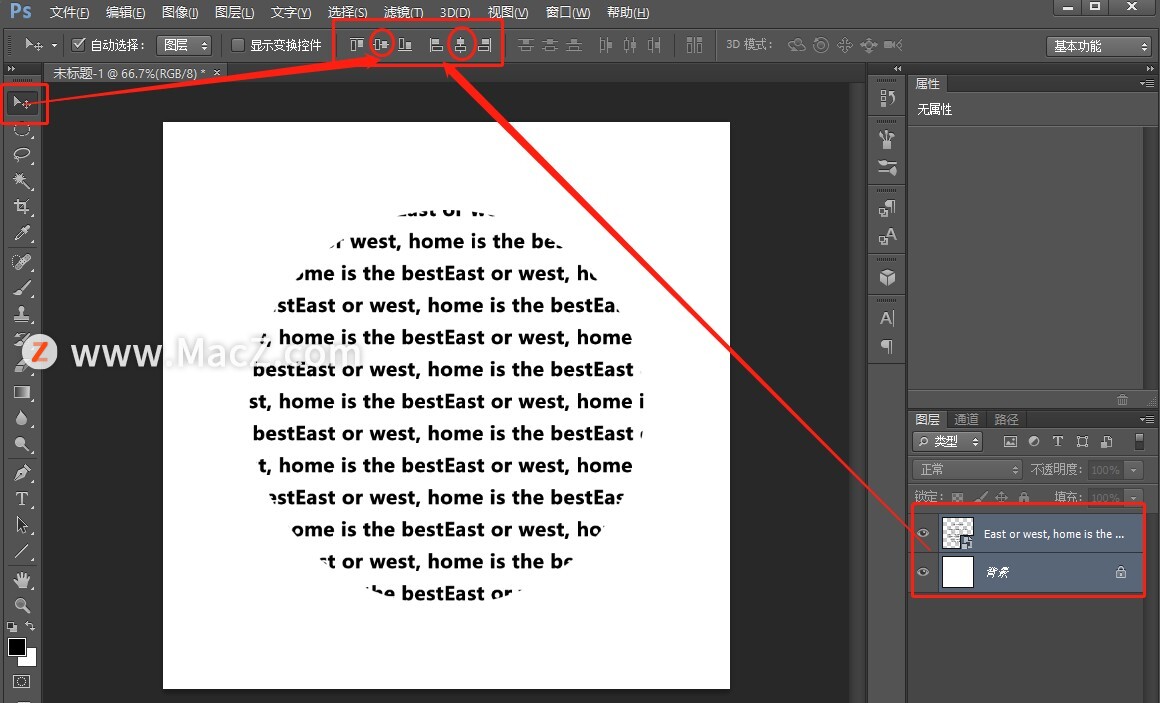Select the Zoom tool in toolbox
This screenshot has width=1160, height=703.
(x=22, y=605)
